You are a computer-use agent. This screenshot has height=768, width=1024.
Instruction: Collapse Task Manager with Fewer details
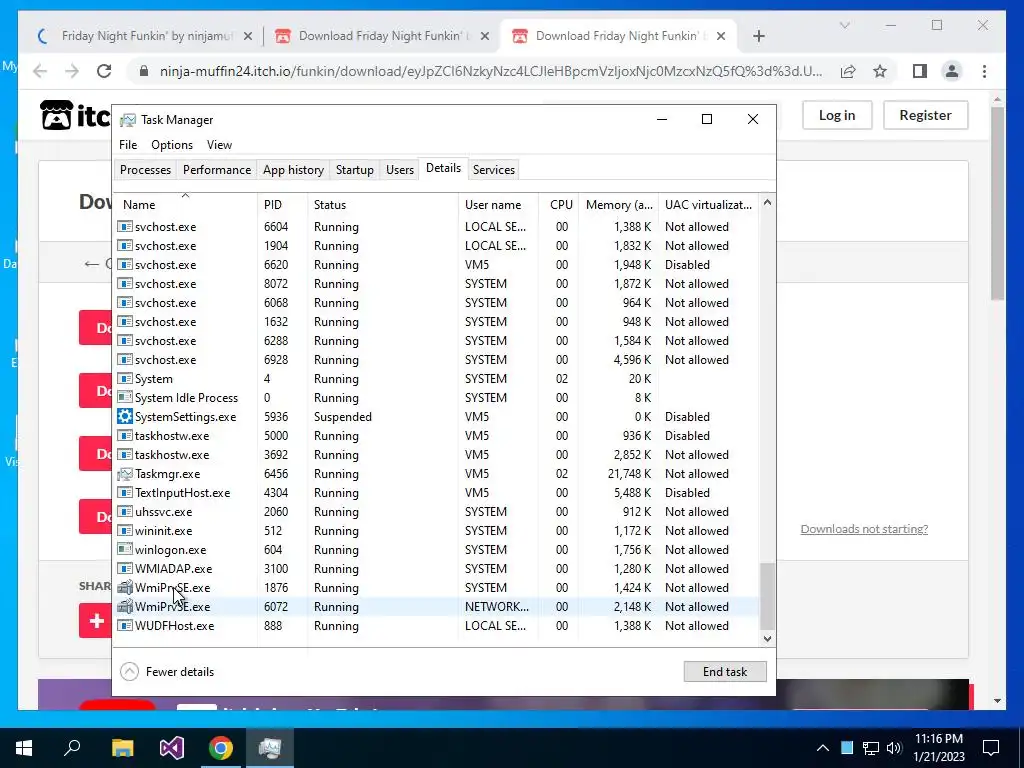coord(167,672)
